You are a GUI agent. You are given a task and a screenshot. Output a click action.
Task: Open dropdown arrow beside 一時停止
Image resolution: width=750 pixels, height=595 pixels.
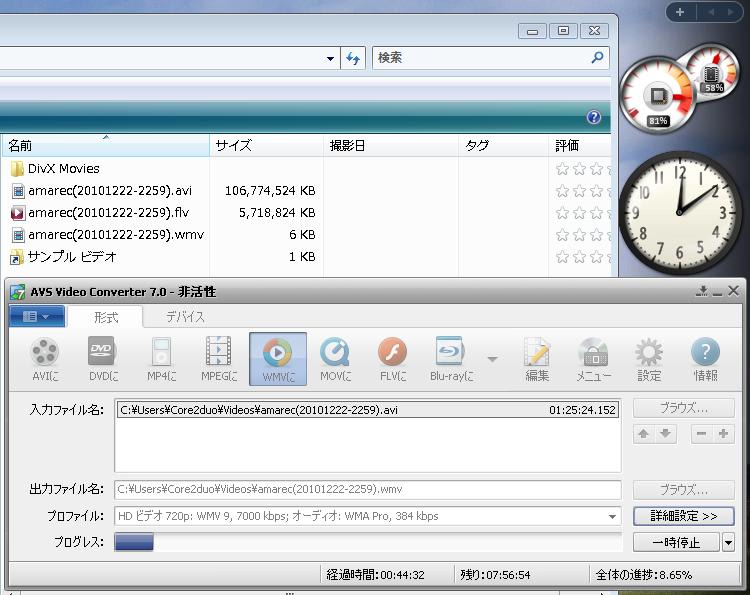[728, 542]
